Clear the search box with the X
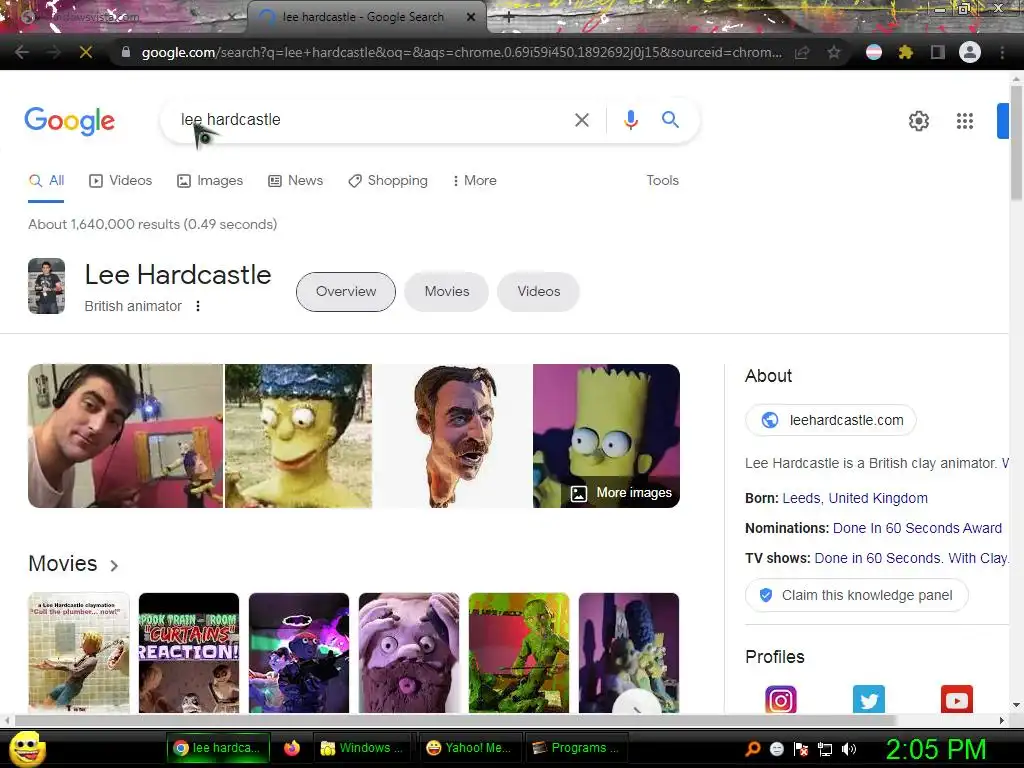 pyautogui.click(x=581, y=120)
